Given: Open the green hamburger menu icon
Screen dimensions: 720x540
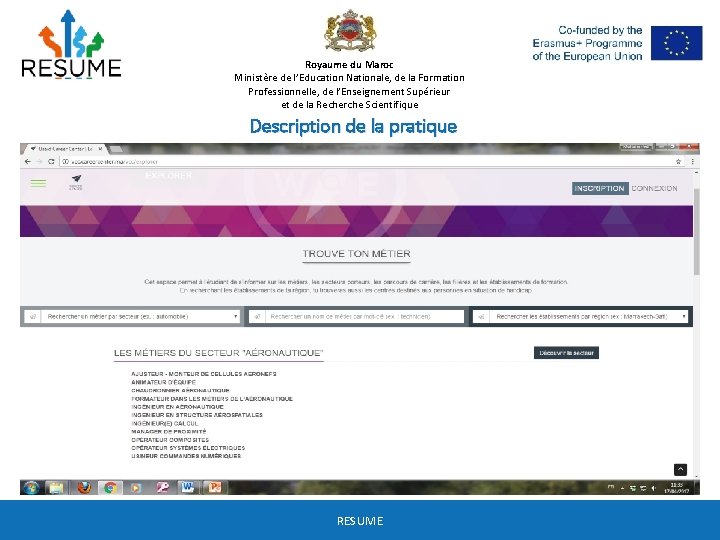Looking at the screenshot, I should [x=38, y=183].
